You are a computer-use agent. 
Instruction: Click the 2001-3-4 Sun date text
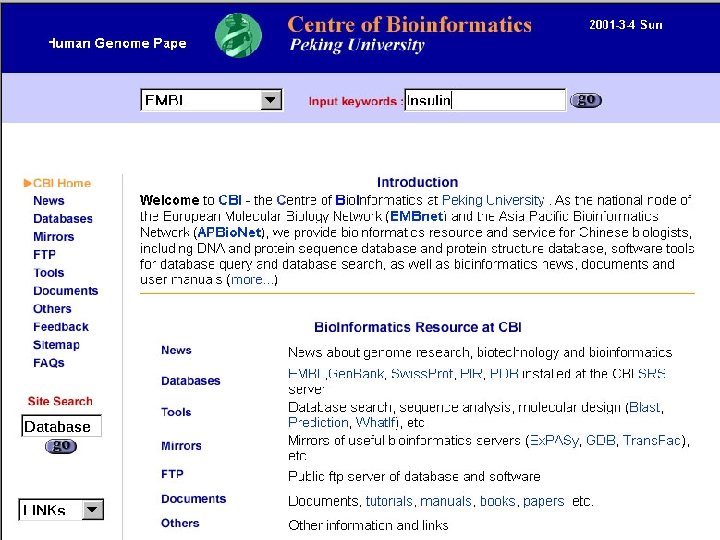[x=626, y=25]
